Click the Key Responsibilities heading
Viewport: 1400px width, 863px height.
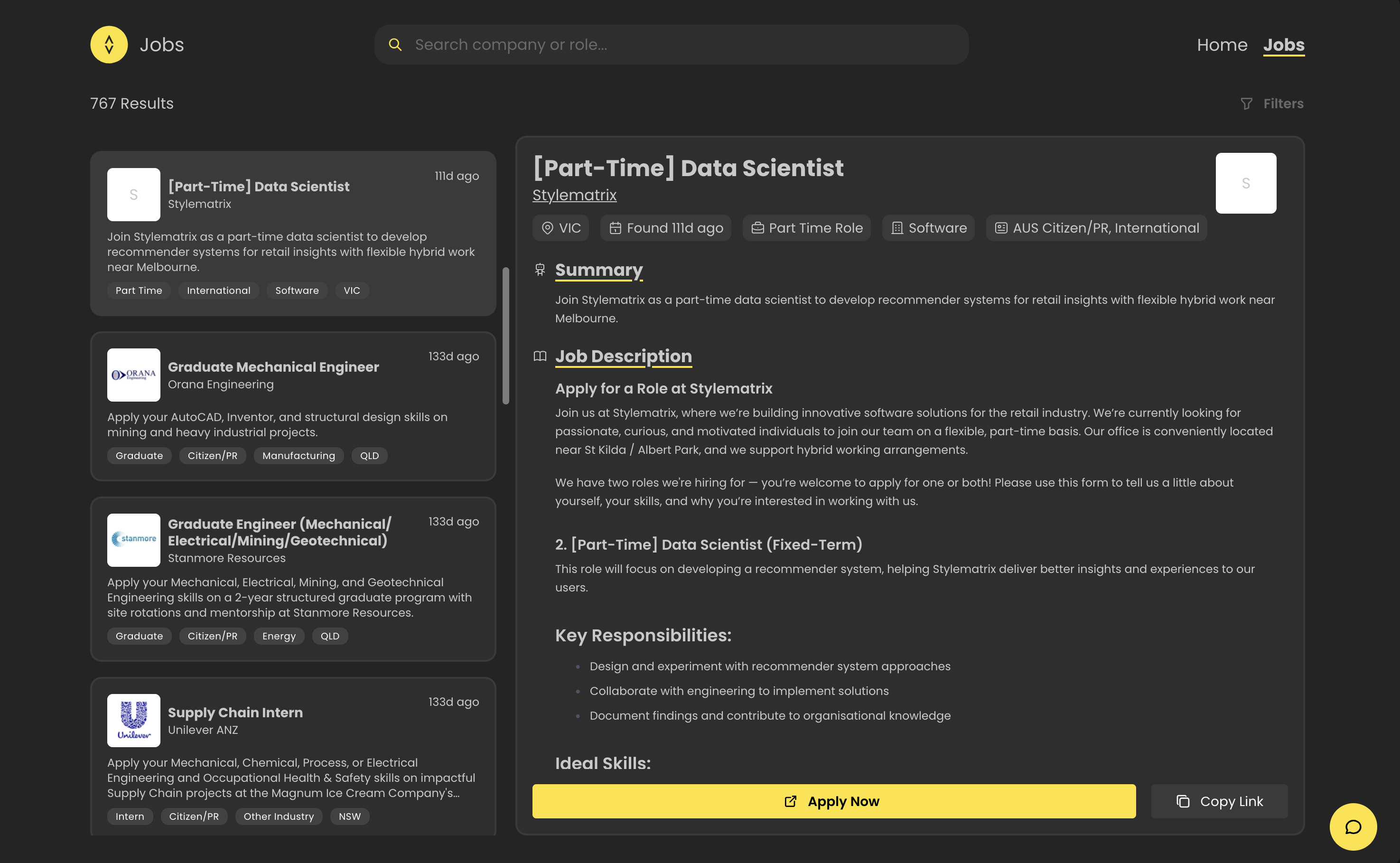point(643,635)
